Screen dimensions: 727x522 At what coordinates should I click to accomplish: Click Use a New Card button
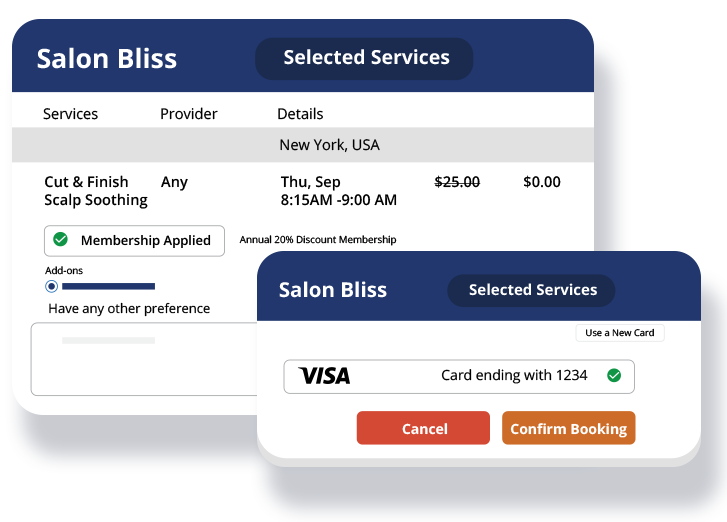pos(619,333)
